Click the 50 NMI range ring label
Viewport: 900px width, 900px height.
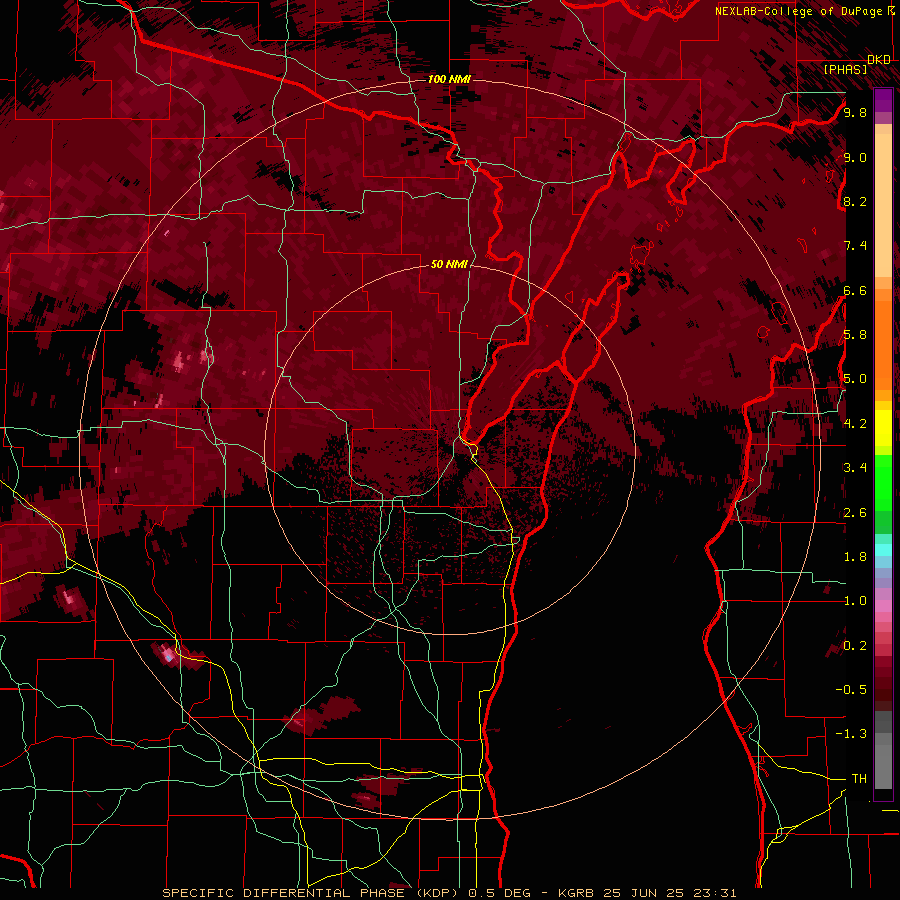tap(449, 264)
